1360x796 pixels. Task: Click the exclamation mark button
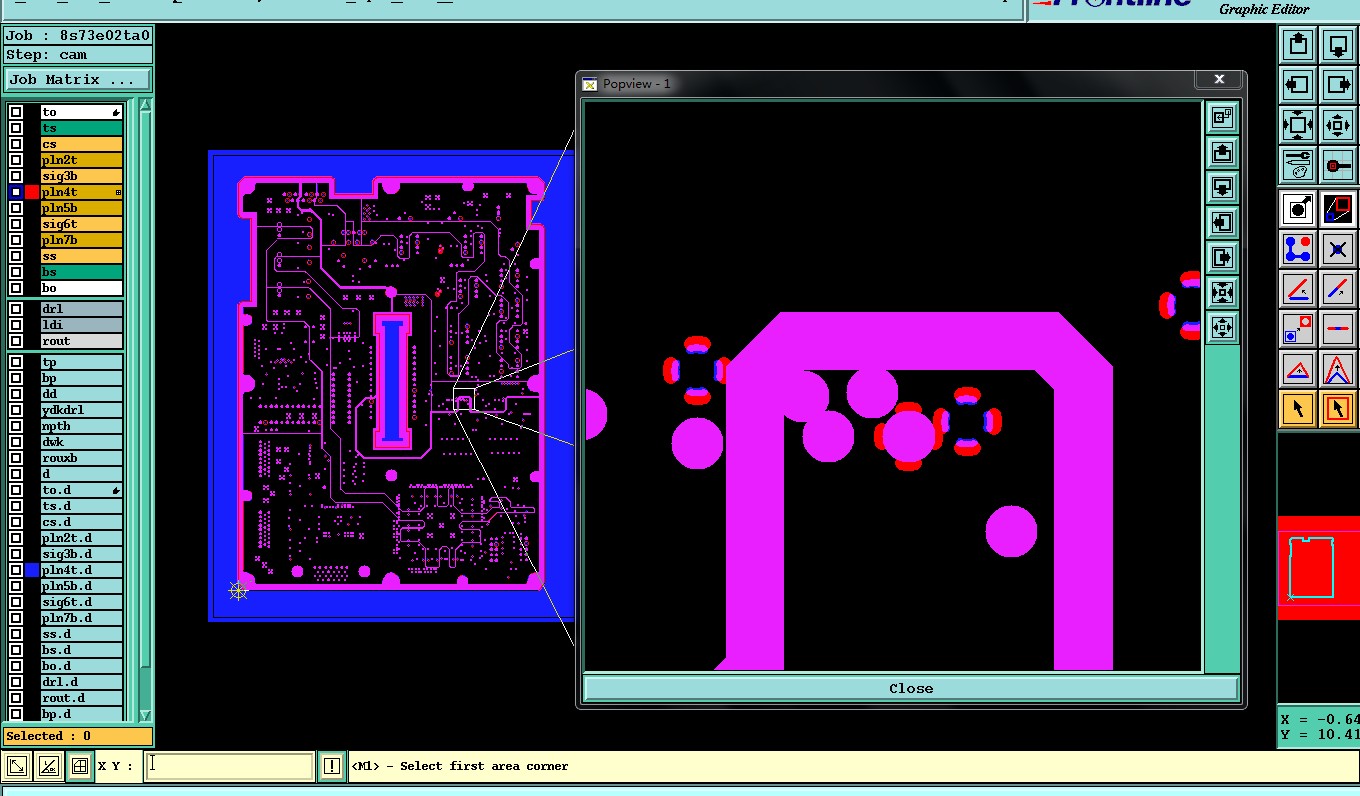(332, 767)
